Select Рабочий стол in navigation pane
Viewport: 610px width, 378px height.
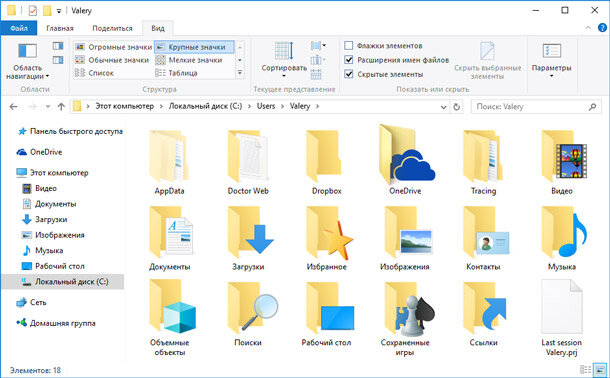pos(53,266)
